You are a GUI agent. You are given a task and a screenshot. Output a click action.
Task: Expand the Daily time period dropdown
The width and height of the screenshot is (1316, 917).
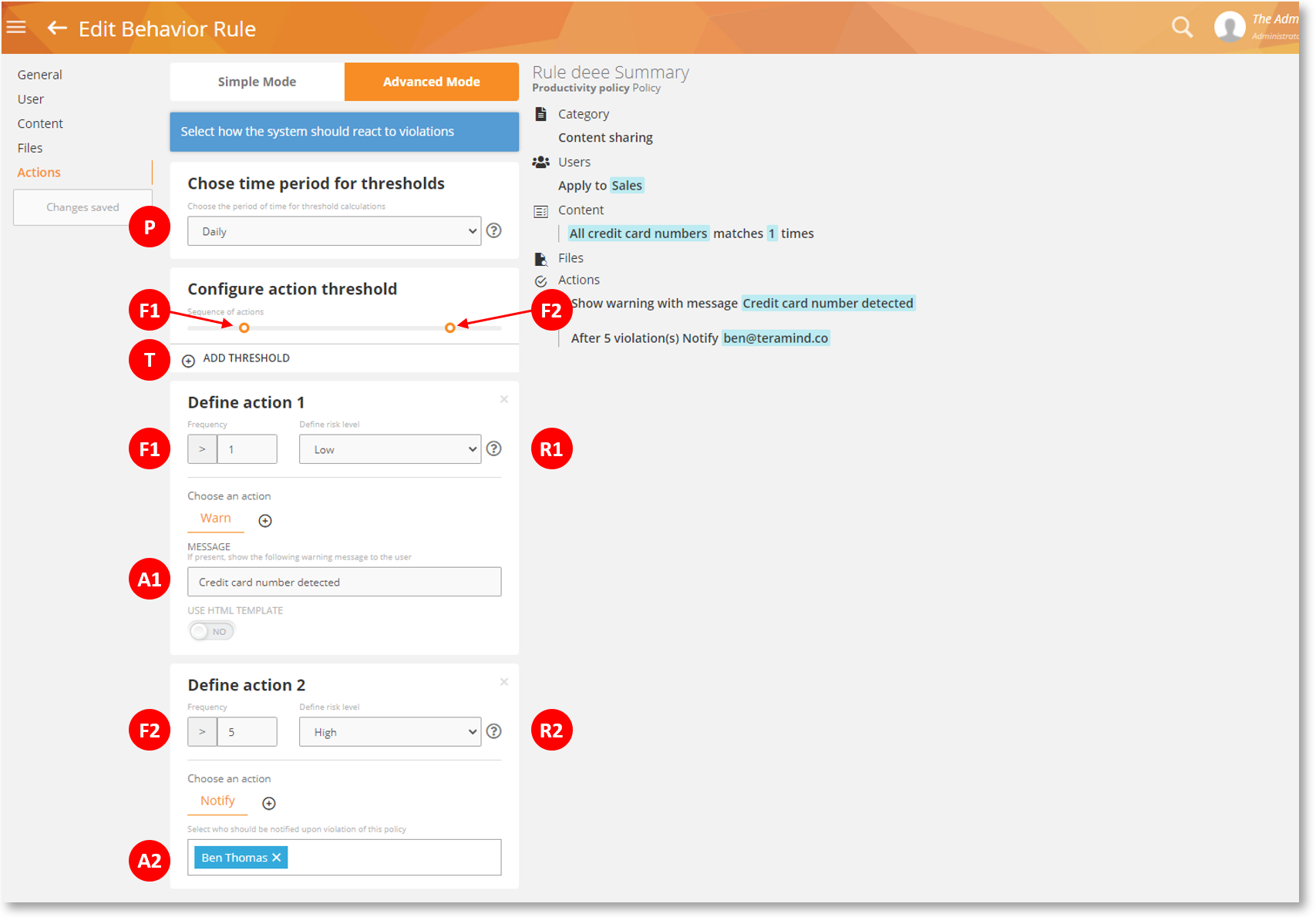pyautogui.click(x=334, y=231)
